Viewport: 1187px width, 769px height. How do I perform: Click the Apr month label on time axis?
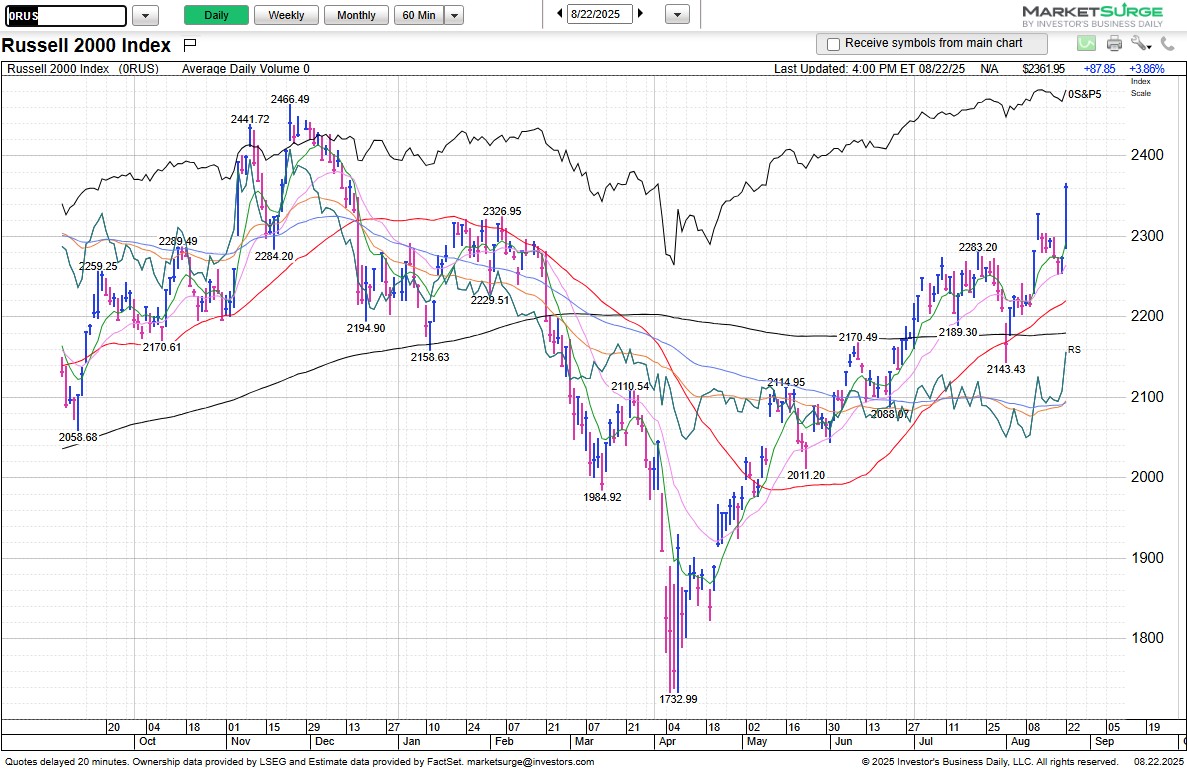[x=667, y=742]
